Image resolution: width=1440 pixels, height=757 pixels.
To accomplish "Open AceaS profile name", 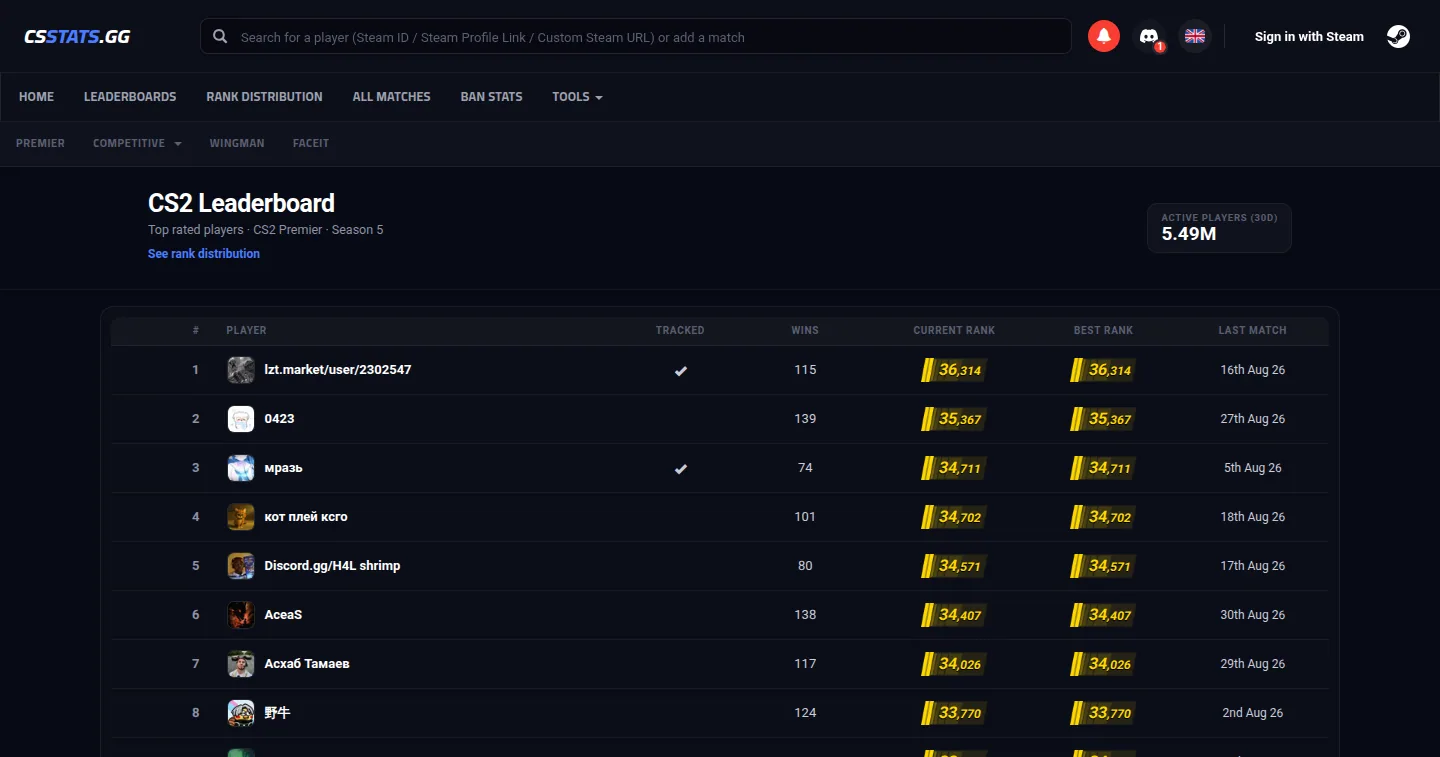I will pos(283,615).
